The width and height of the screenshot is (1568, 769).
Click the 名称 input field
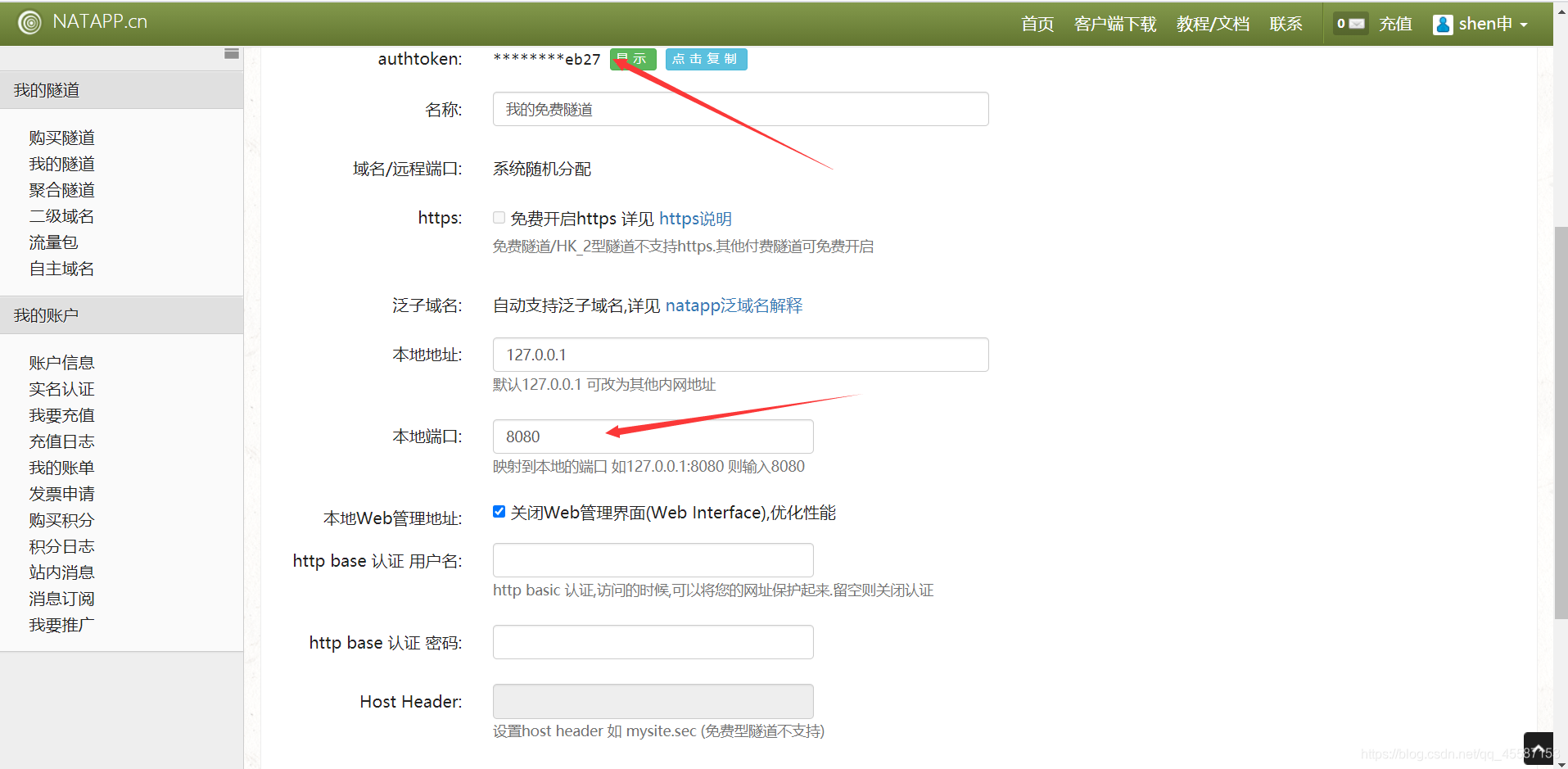(740, 109)
